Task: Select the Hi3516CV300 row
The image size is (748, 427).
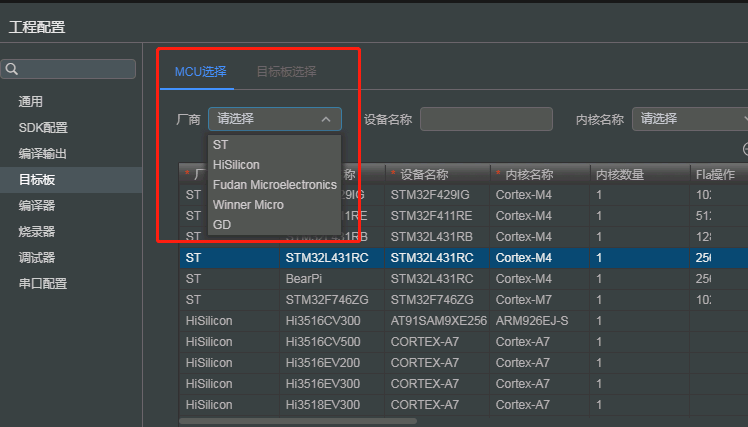Action: click(464, 321)
